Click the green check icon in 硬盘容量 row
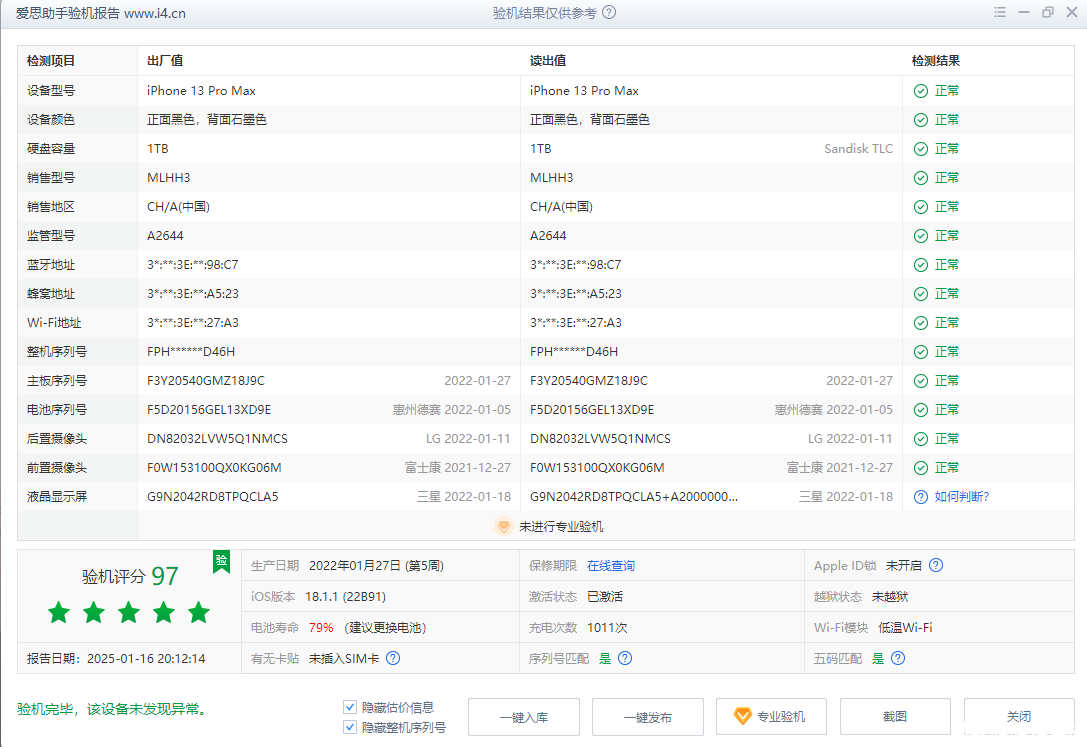 point(921,149)
